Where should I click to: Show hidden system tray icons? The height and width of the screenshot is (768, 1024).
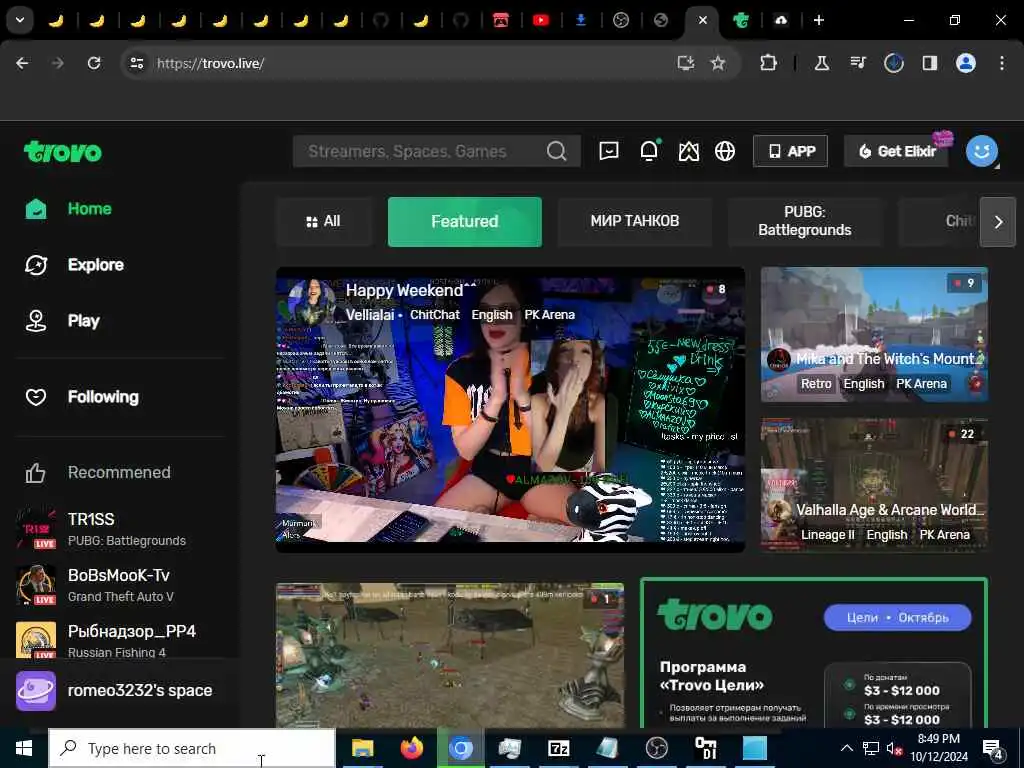846,748
